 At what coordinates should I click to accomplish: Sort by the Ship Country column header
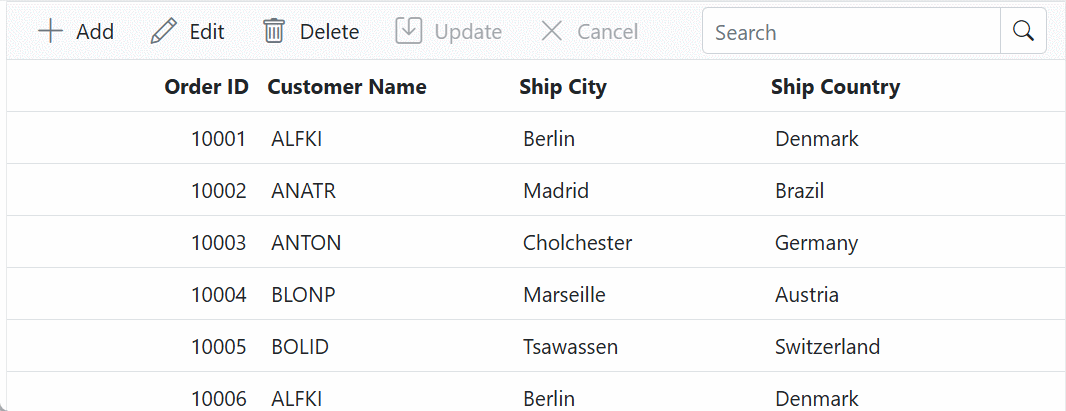click(836, 86)
